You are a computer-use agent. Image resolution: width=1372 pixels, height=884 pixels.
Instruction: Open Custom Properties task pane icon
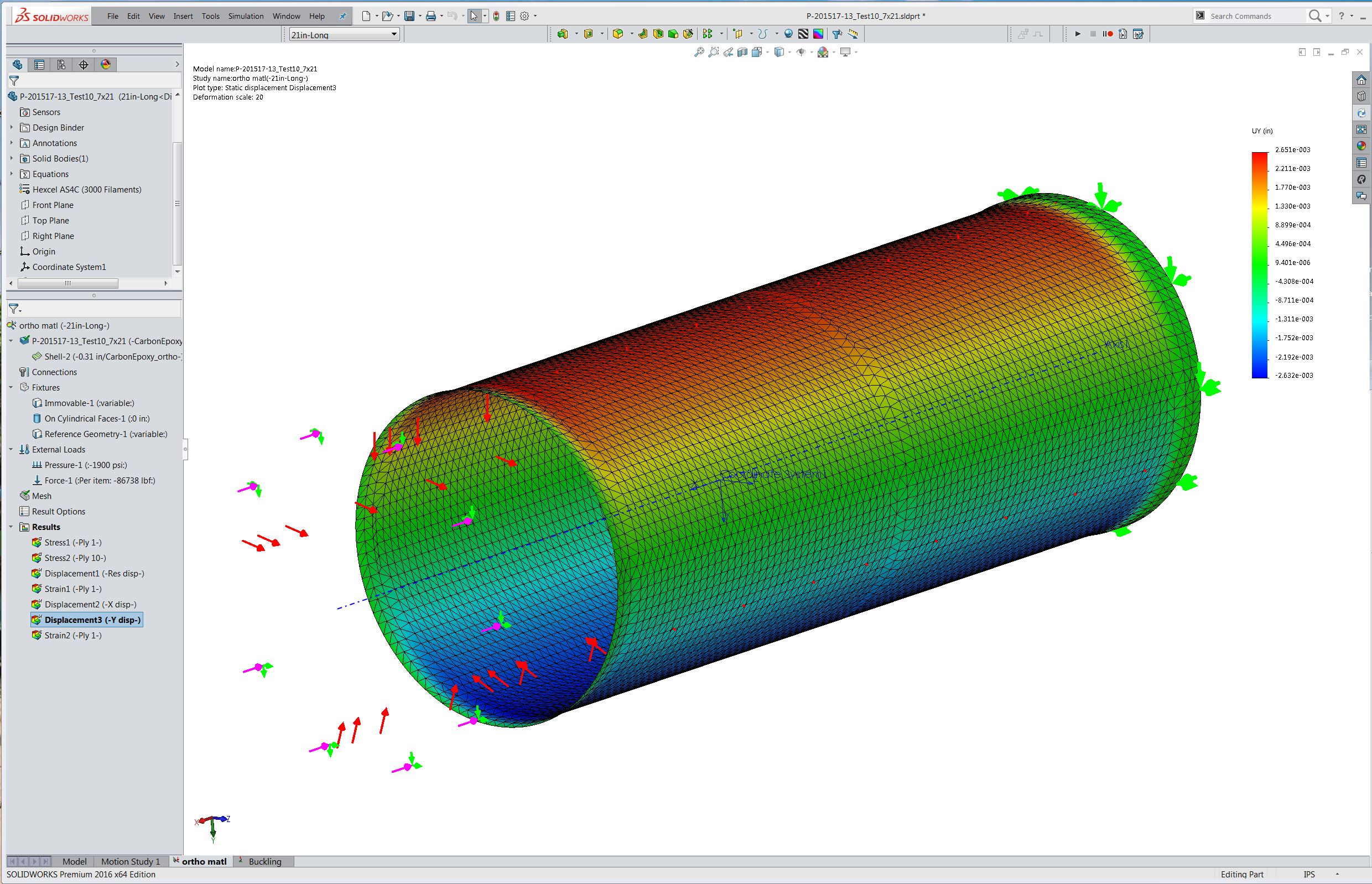pyautogui.click(x=1361, y=163)
